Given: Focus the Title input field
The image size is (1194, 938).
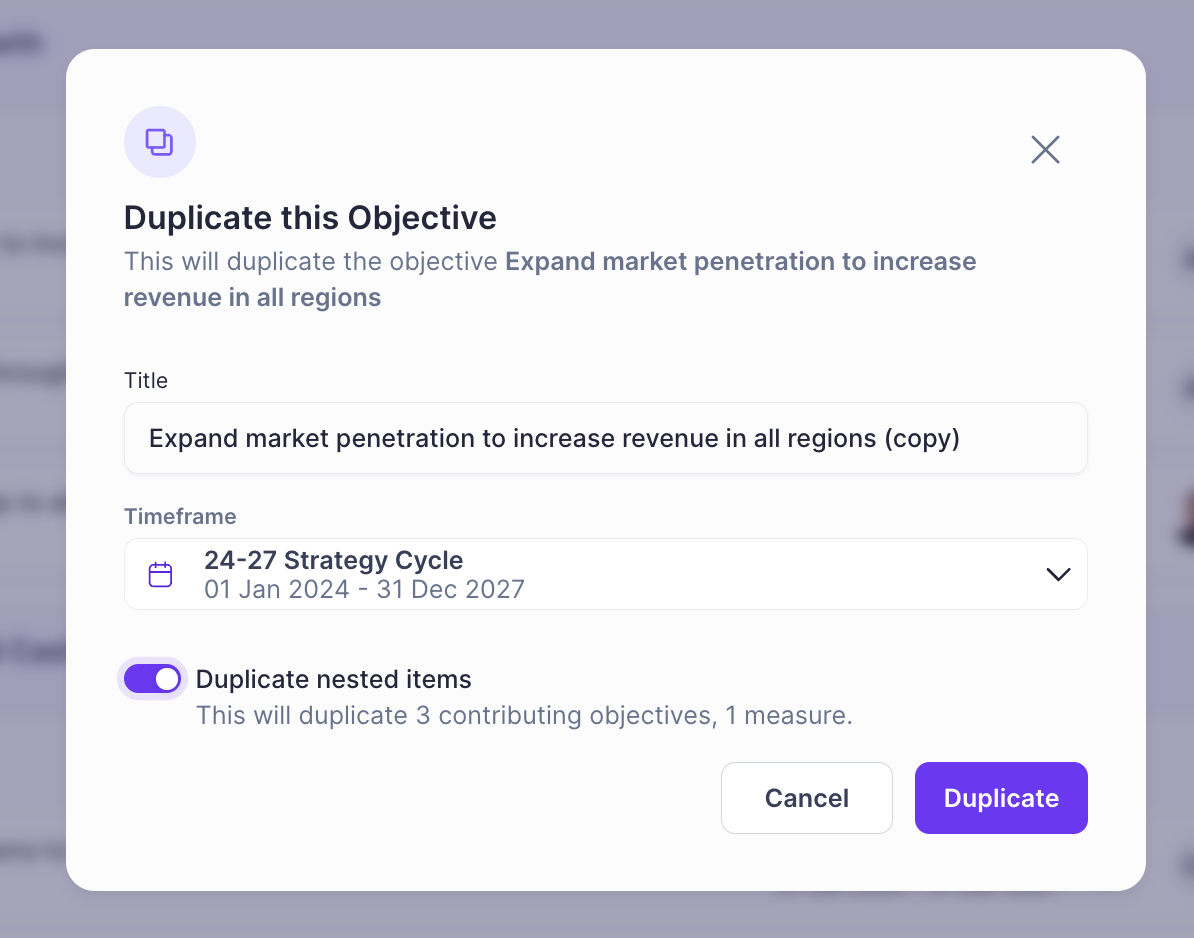Looking at the screenshot, I should (x=605, y=438).
